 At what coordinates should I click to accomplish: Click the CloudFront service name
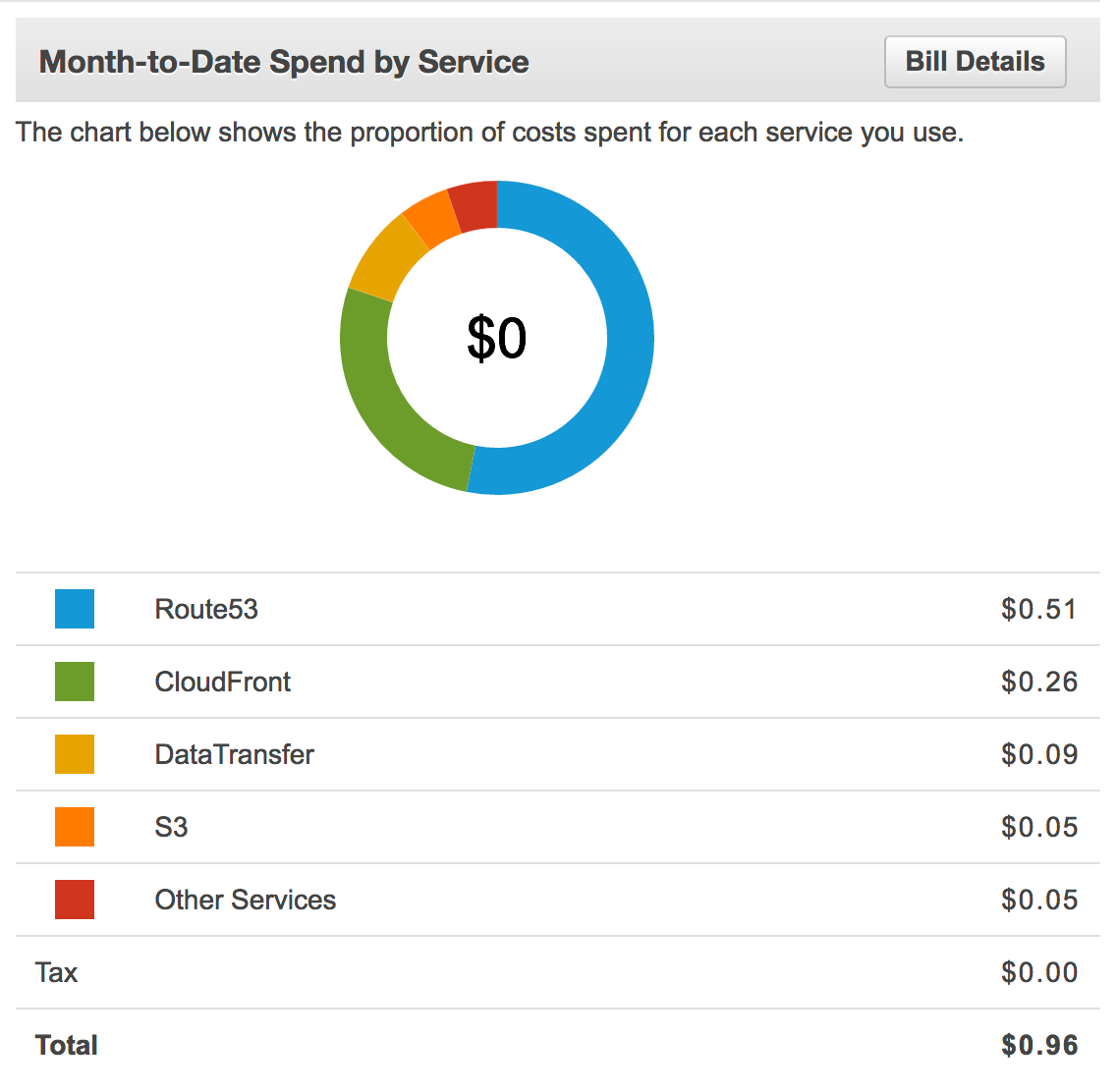pos(223,682)
